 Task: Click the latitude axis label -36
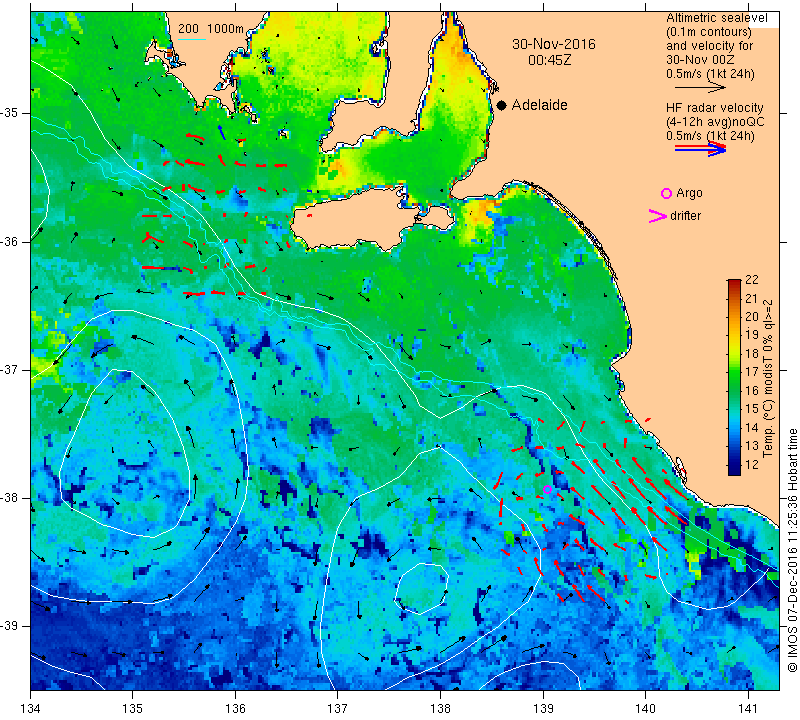[x=9, y=241]
